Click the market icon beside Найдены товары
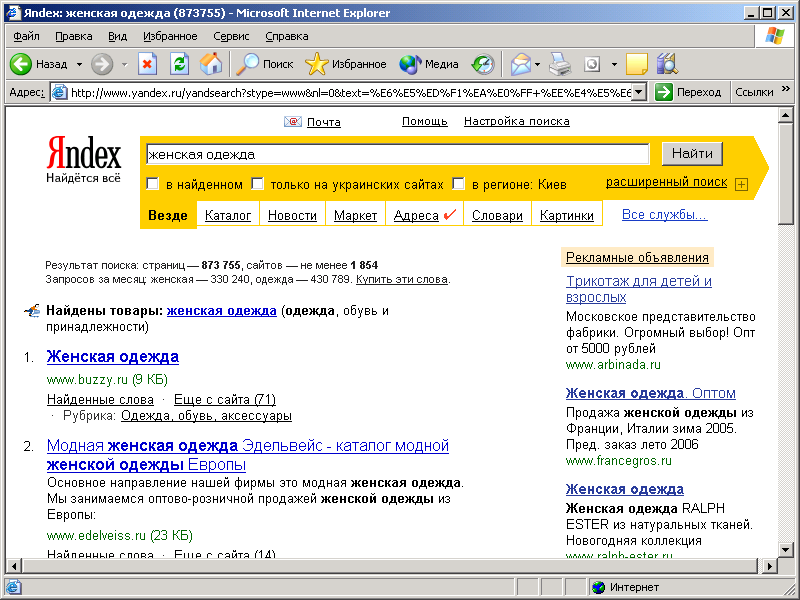This screenshot has height=600, width=800. pyautogui.click(x=32, y=311)
